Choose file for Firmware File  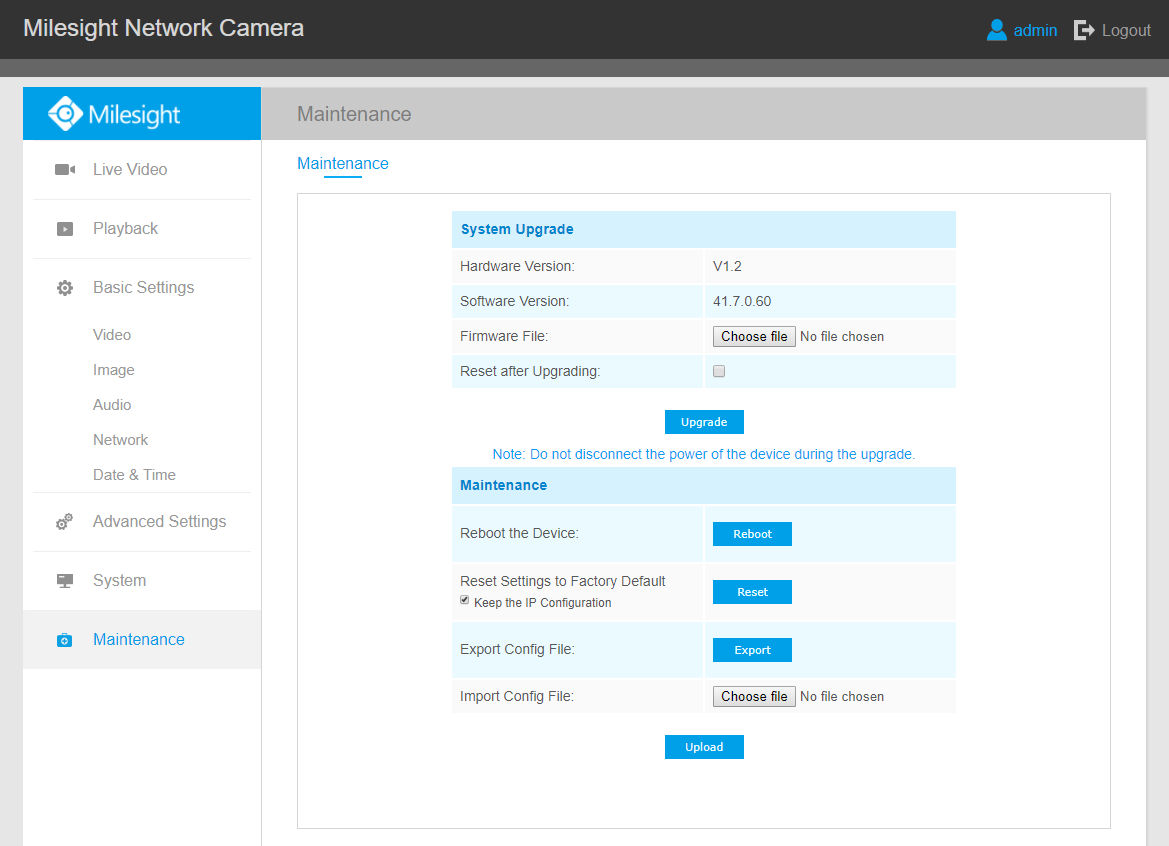click(754, 337)
